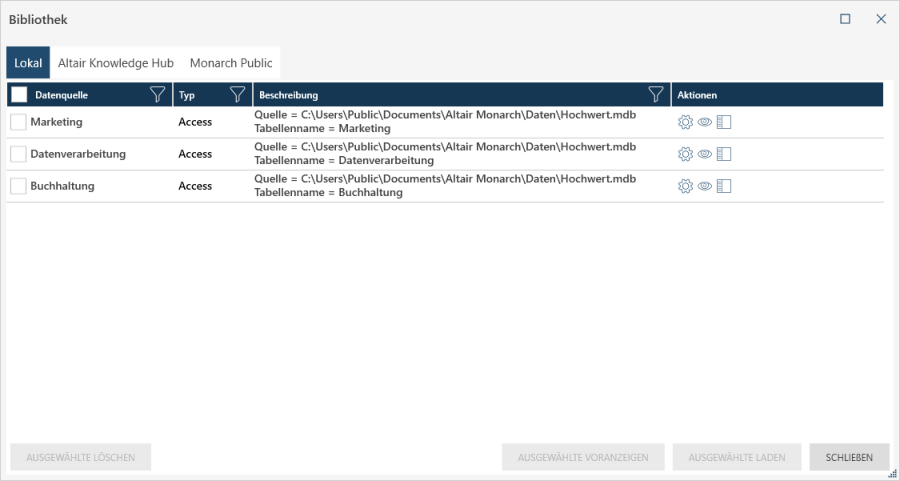Switch to the Altair Knowledge Hub tab
Viewport: 900px width, 481px height.
[116, 63]
